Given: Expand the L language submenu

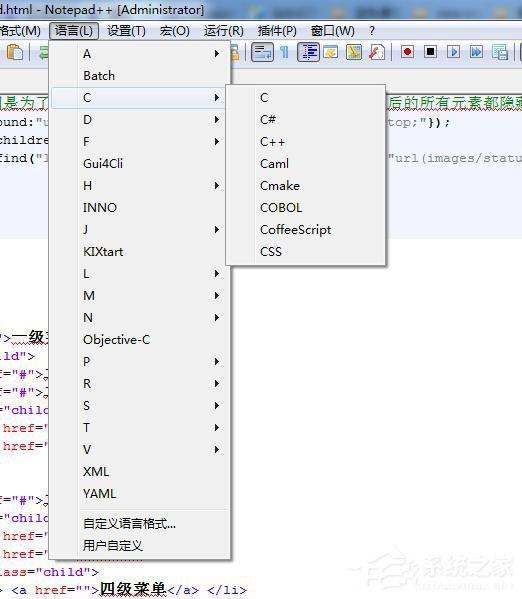Looking at the screenshot, I should 140,274.
